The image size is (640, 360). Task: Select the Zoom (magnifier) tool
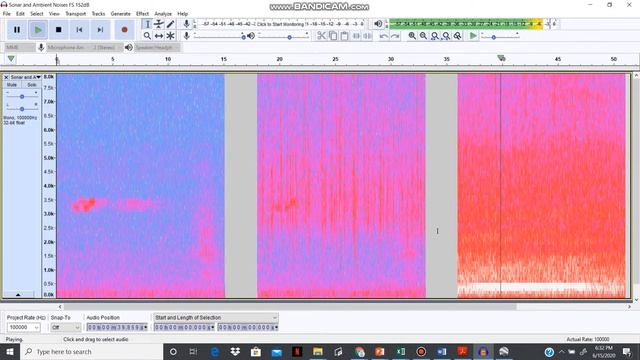147,36
